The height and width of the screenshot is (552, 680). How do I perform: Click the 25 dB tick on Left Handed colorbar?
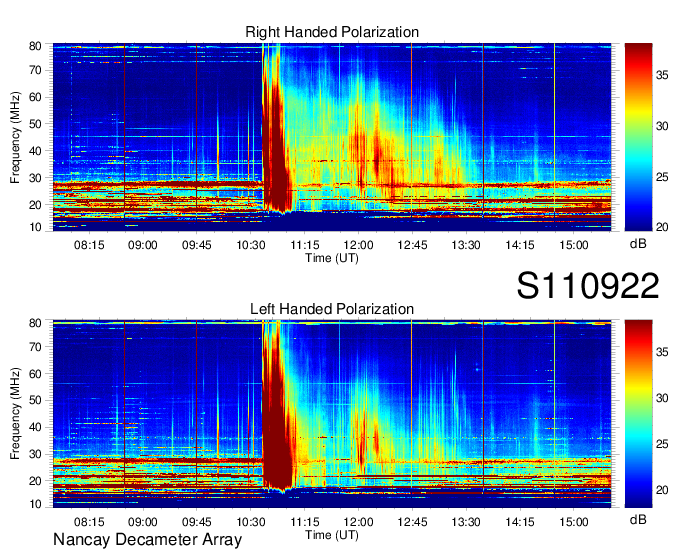tap(662, 444)
